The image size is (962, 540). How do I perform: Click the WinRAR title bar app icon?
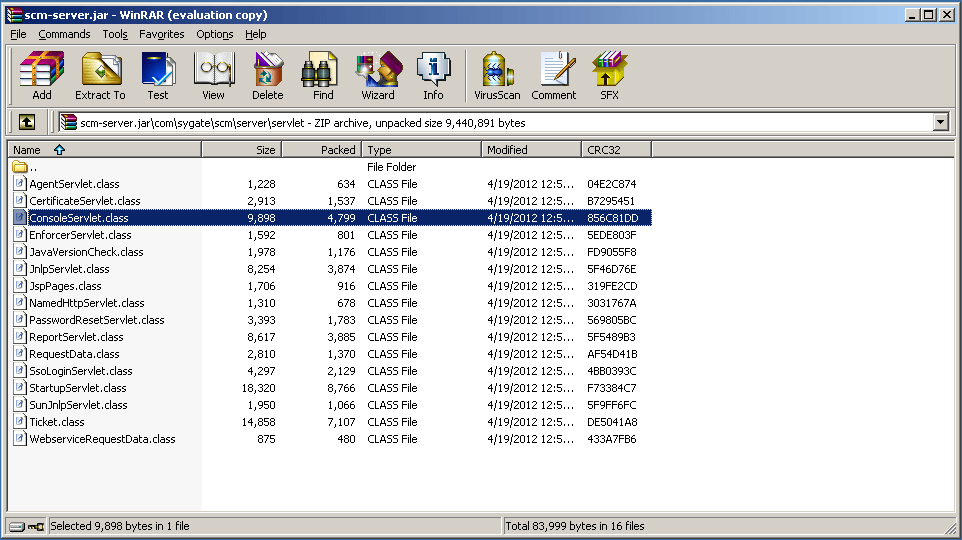(14, 15)
